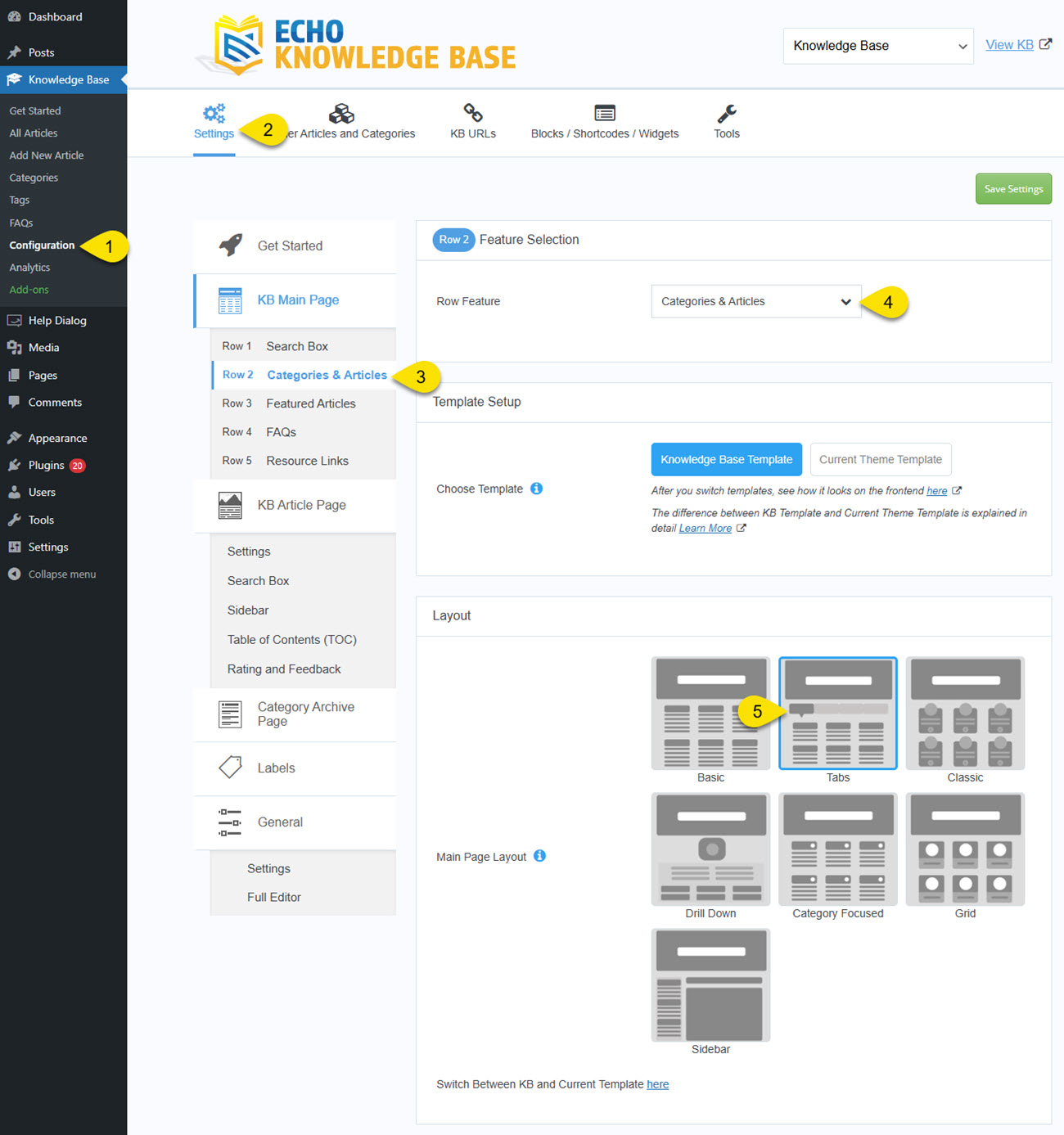Choose the Drill Down layout option
Screen dimensions: 1064x1135
click(x=710, y=849)
